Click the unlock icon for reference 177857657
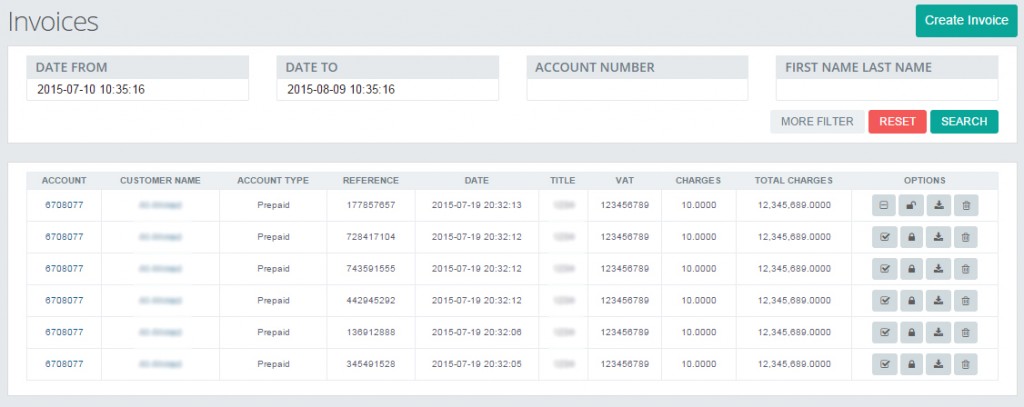Viewport: 1024px width, 407px height. click(x=911, y=205)
